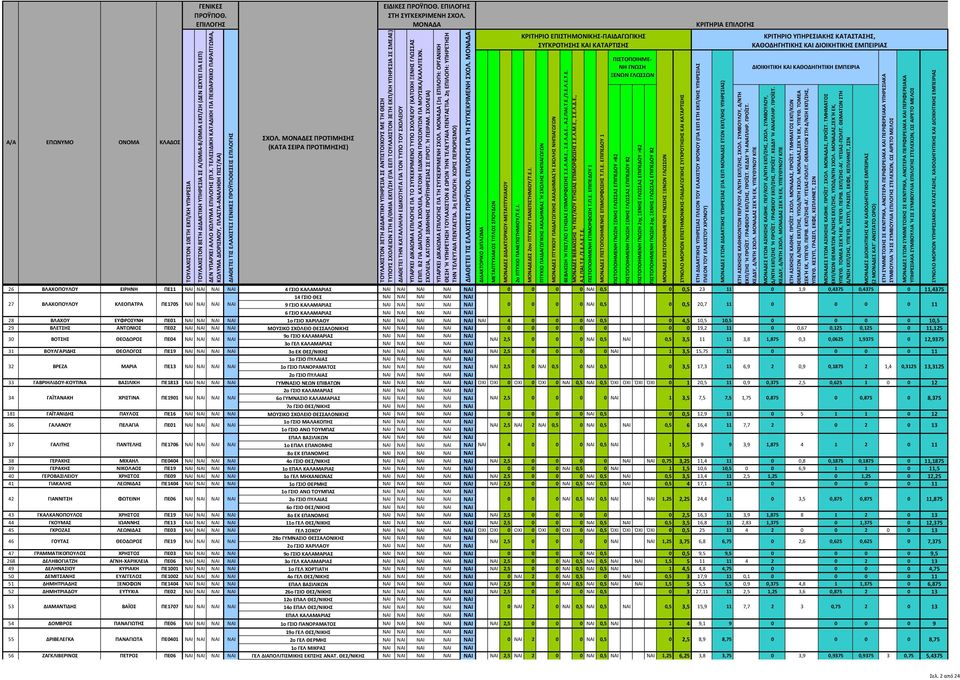Select the first name ΞΕΝΟΦΩΝ
This screenshot has height=680, width=960.
tap(129, 585)
